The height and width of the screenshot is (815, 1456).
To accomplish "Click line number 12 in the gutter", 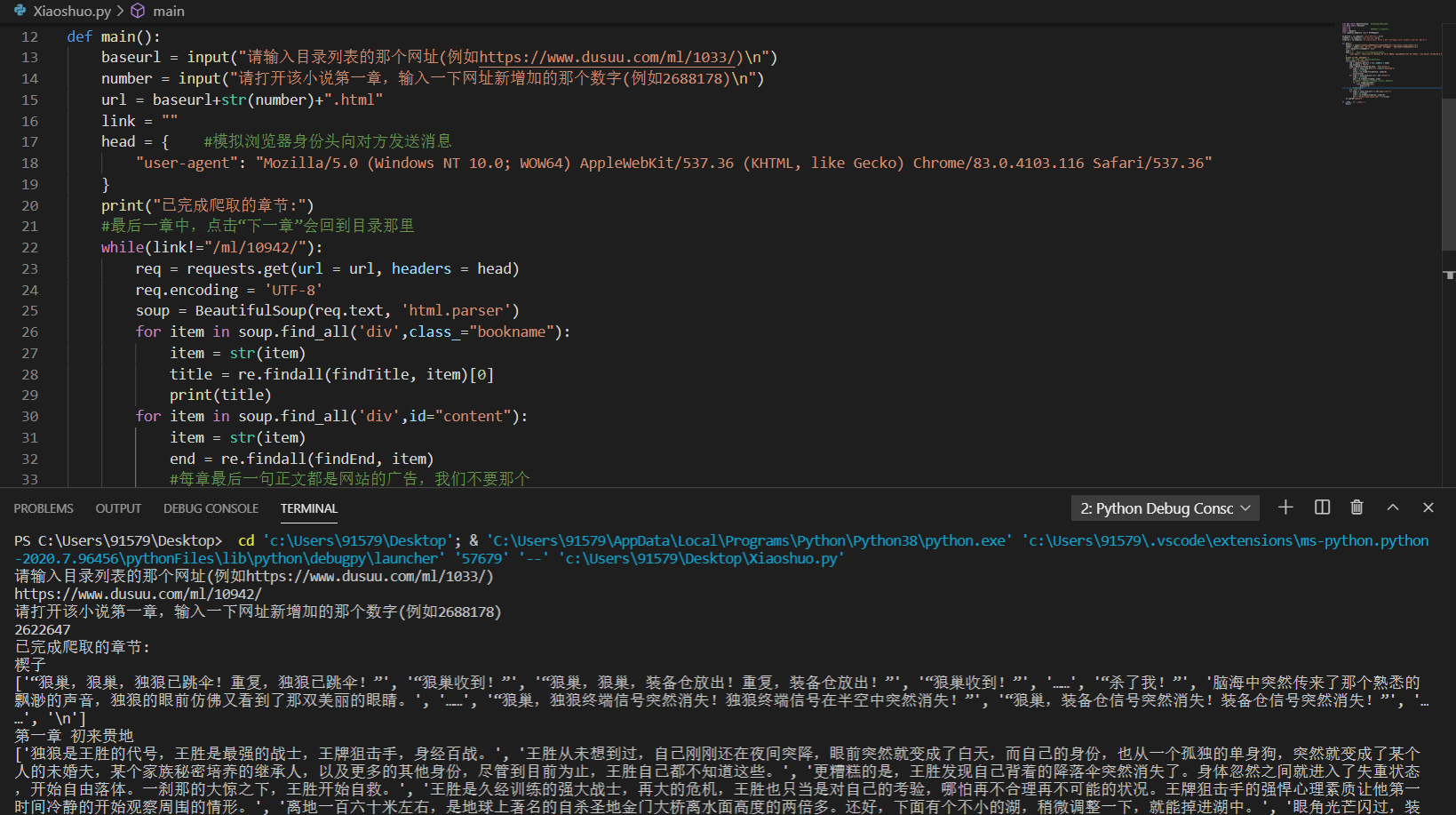I will point(29,36).
